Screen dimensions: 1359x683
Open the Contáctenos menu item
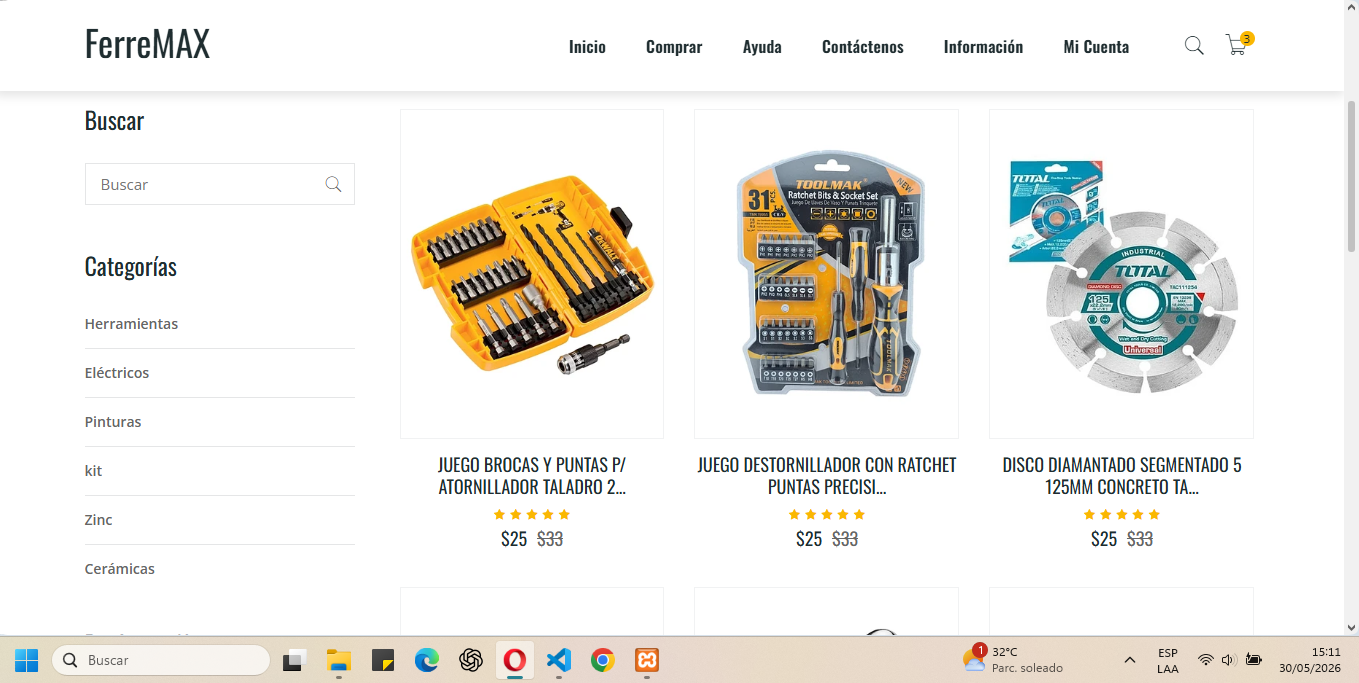click(x=863, y=46)
